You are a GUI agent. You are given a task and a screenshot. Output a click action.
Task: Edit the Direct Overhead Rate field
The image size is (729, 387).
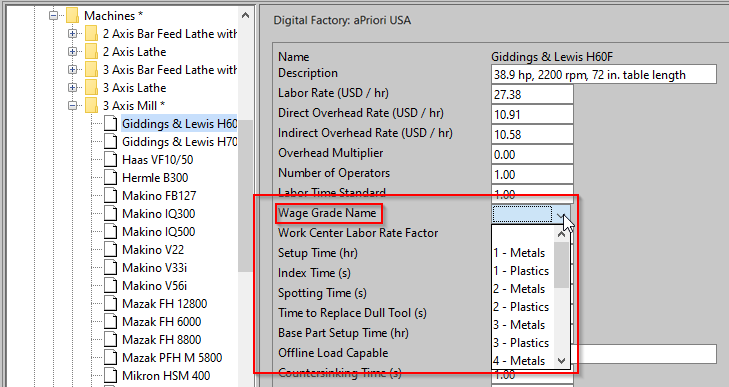click(x=532, y=114)
